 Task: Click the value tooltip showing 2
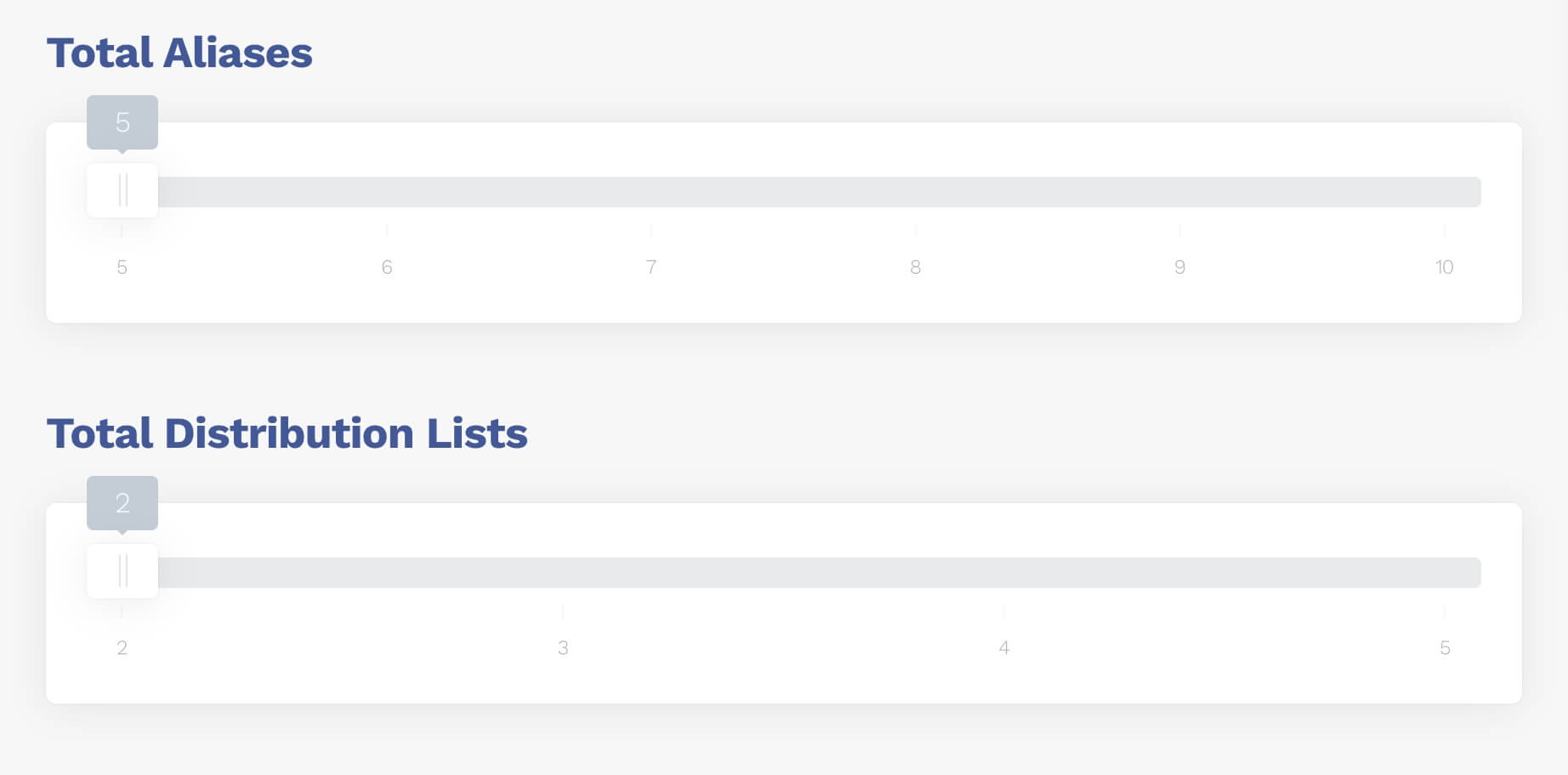coord(122,503)
